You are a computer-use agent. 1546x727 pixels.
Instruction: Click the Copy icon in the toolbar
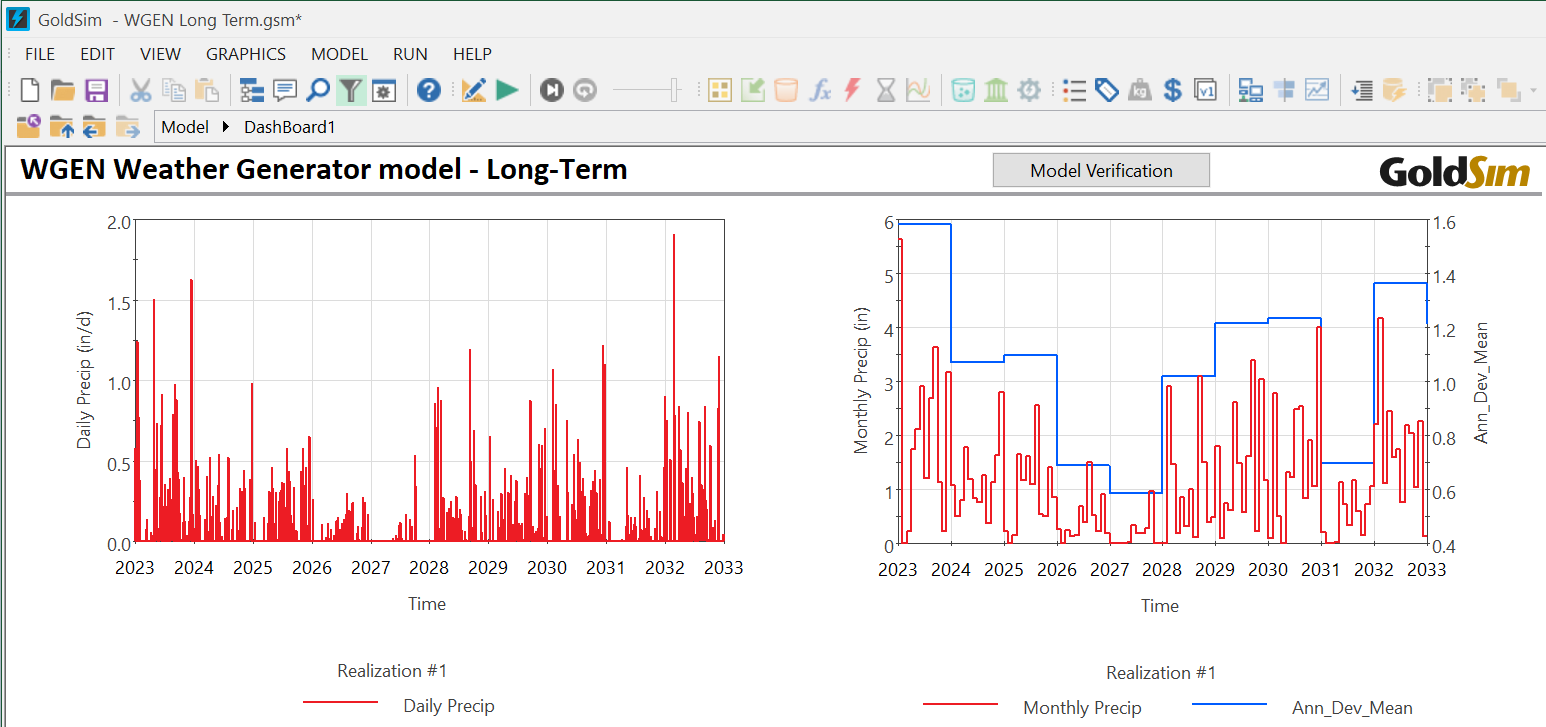pyautogui.click(x=174, y=90)
